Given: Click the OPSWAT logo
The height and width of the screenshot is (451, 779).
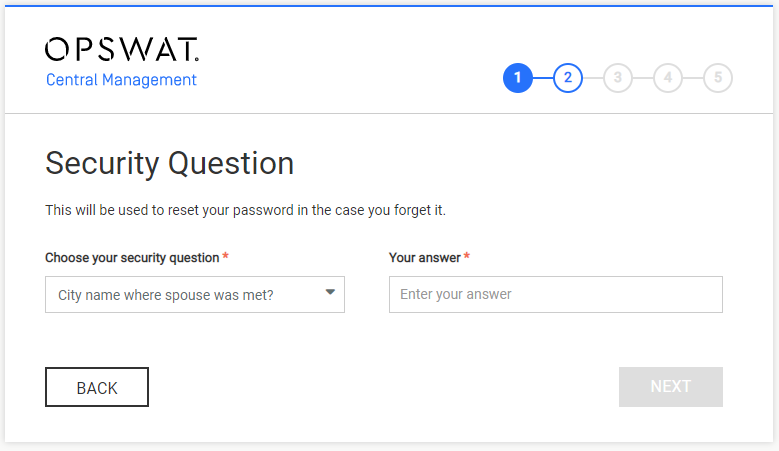Looking at the screenshot, I should [x=122, y=49].
